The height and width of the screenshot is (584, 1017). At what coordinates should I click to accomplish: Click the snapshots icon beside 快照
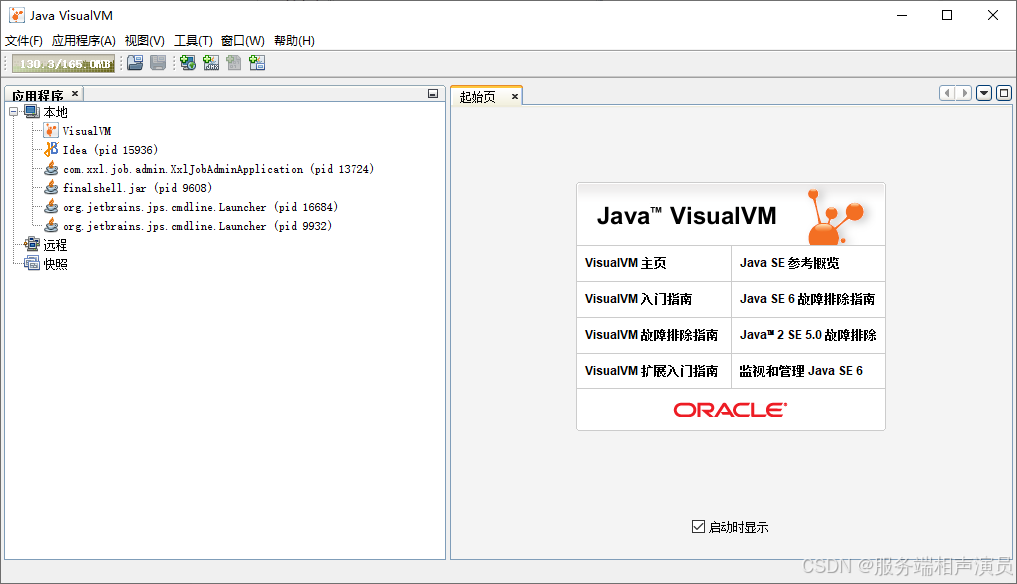pos(32,263)
